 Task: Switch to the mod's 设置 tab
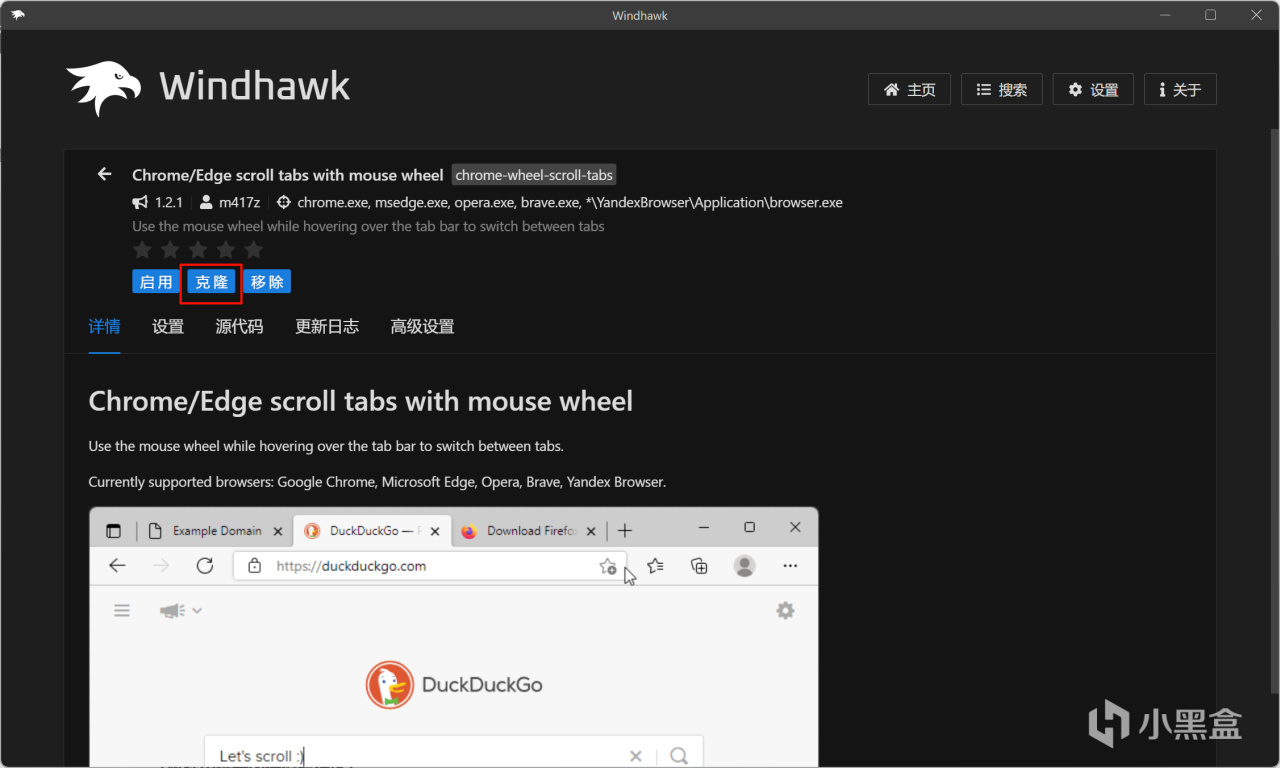pyautogui.click(x=168, y=327)
